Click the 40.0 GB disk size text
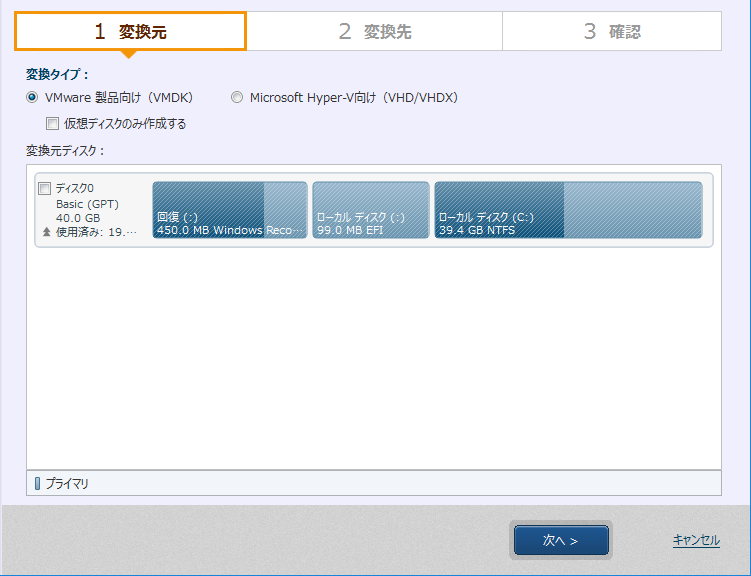The width and height of the screenshot is (751, 576). click(78, 217)
